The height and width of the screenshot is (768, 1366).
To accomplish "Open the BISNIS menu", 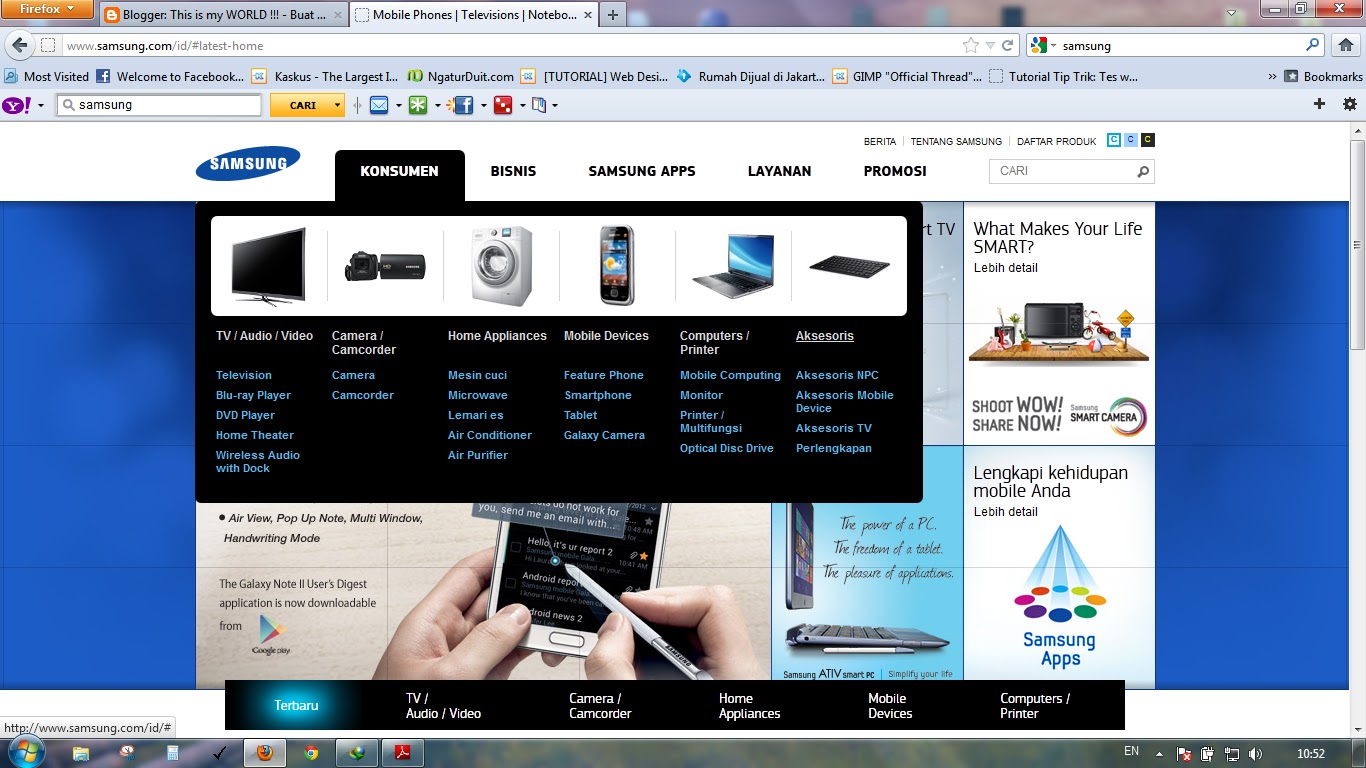I will (513, 171).
